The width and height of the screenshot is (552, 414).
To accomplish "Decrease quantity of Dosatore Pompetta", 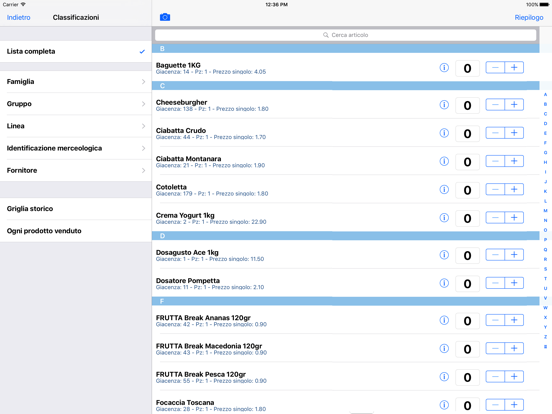I will (495, 283).
